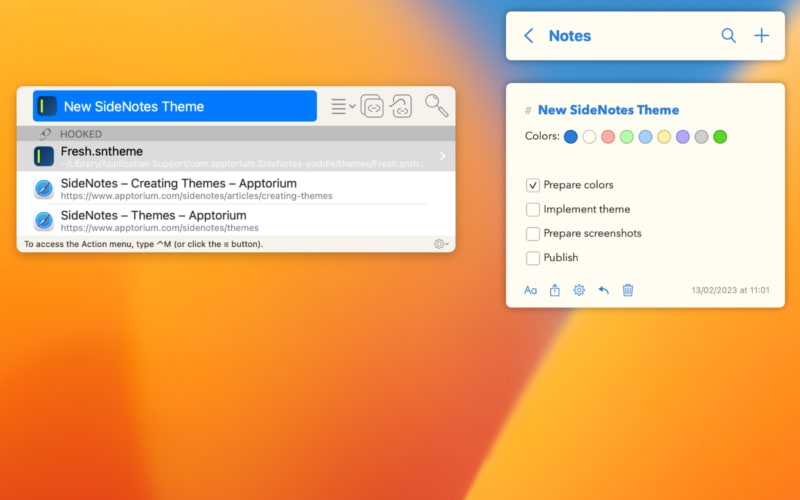Open the Fresh.sntheme hooked item
The width and height of the screenshot is (800, 500).
tap(236, 156)
